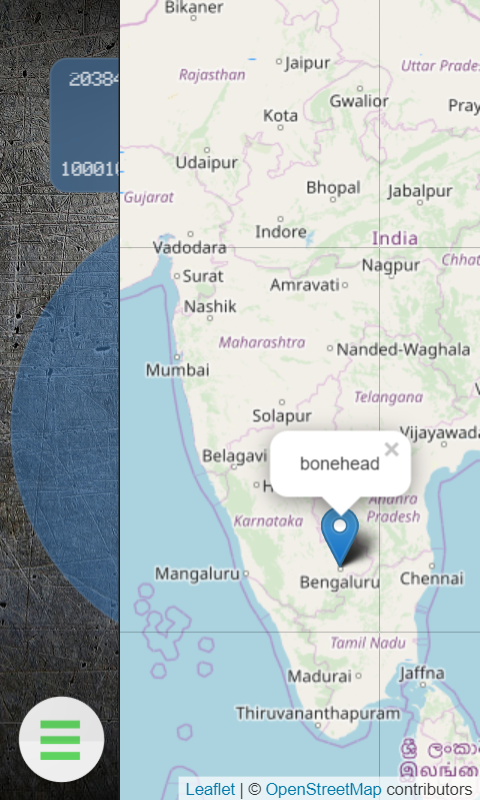Open the Leaflet link
This screenshot has width=480, height=800.
pyautogui.click(x=210, y=789)
